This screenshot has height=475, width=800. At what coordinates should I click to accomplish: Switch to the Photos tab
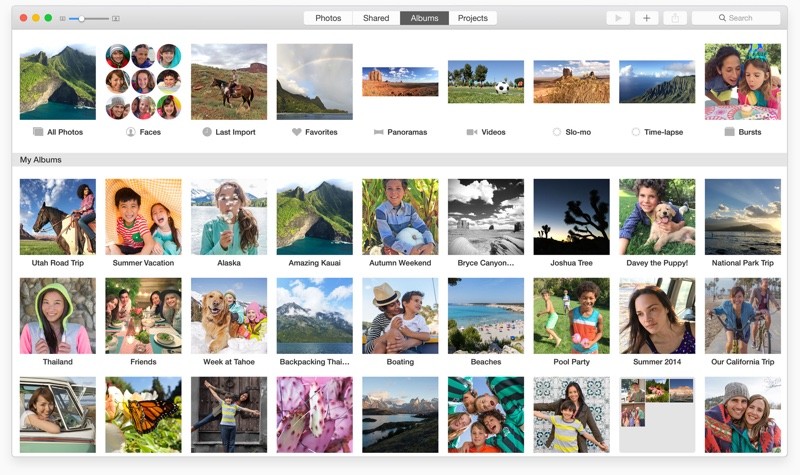click(328, 18)
